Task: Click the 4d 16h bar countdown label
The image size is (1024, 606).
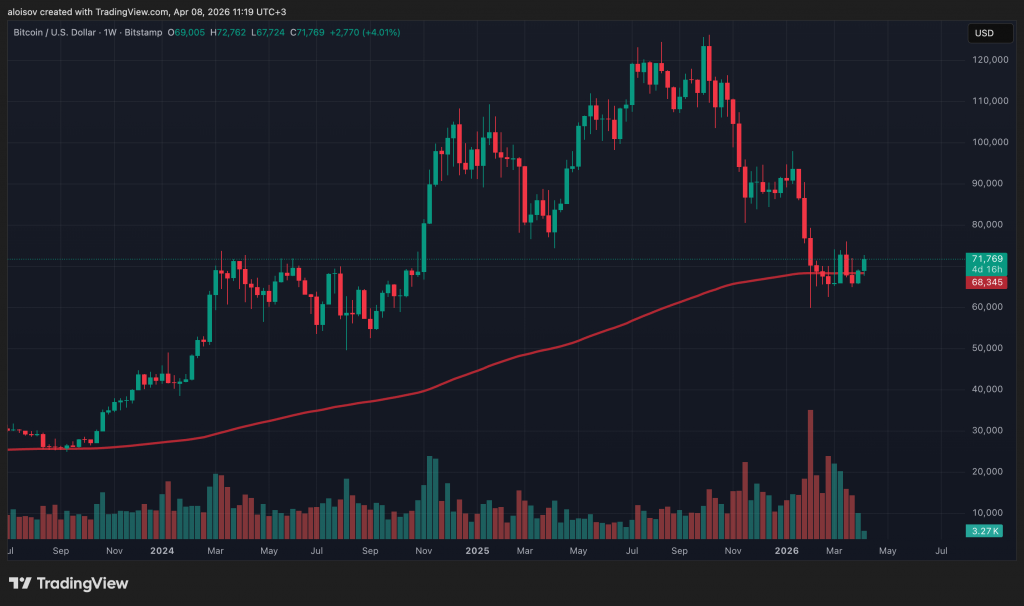Action: (983, 269)
